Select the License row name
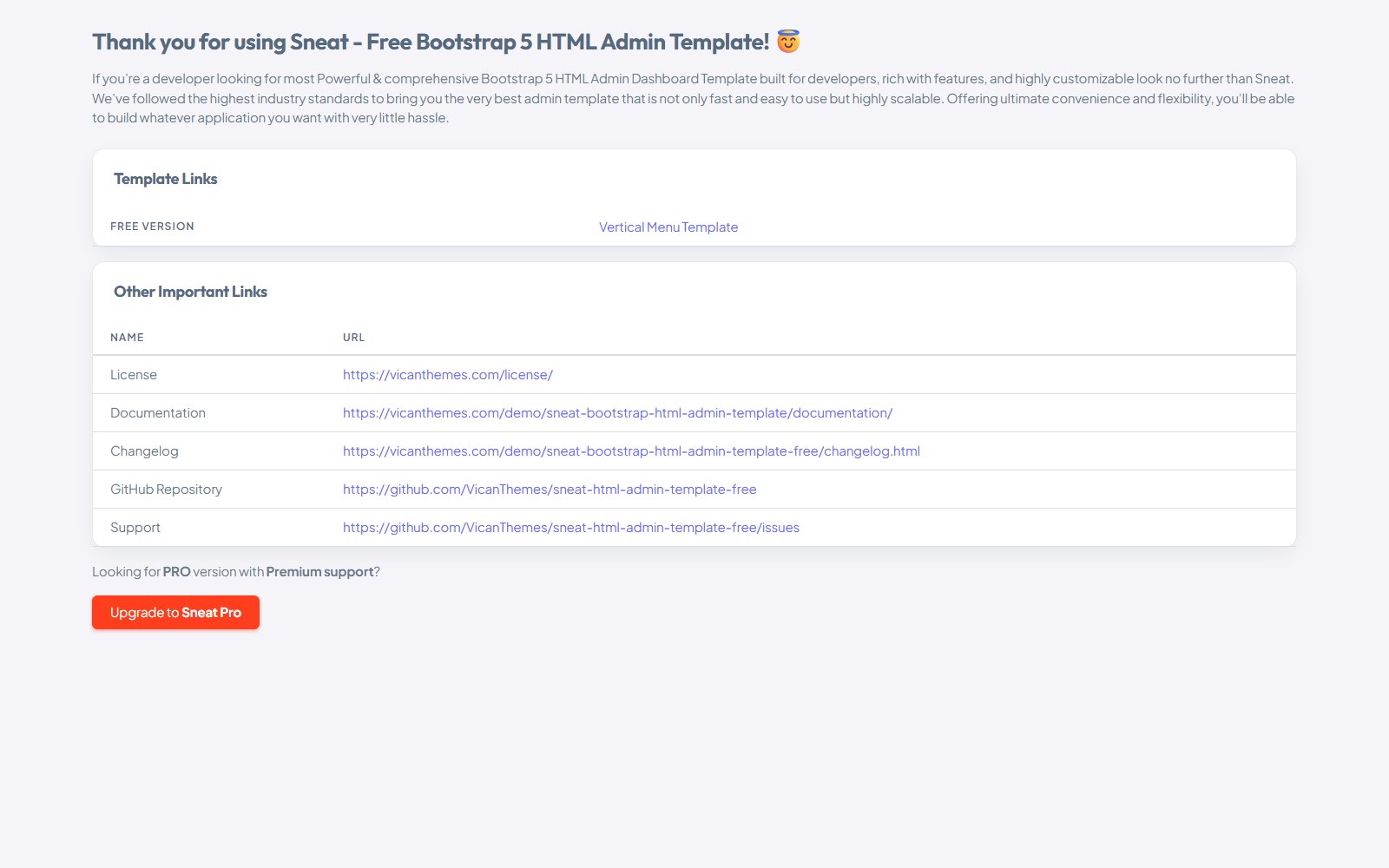Viewport: 1389px width, 868px height. [x=134, y=375]
